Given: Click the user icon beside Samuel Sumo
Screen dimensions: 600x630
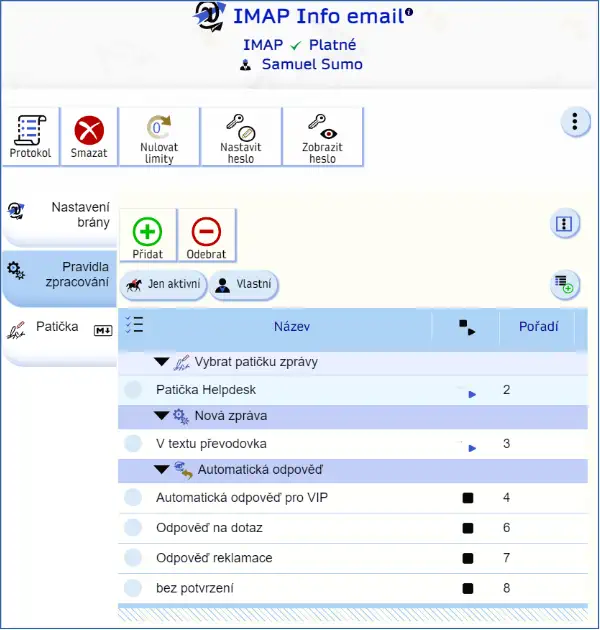Looking at the screenshot, I should (246, 65).
